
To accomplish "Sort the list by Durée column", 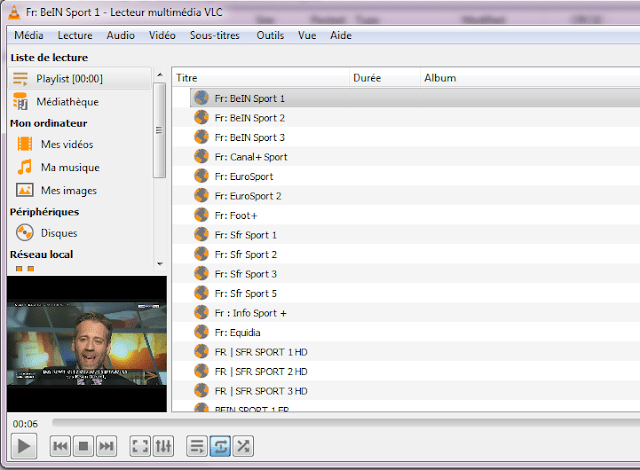I will coord(385,78).
